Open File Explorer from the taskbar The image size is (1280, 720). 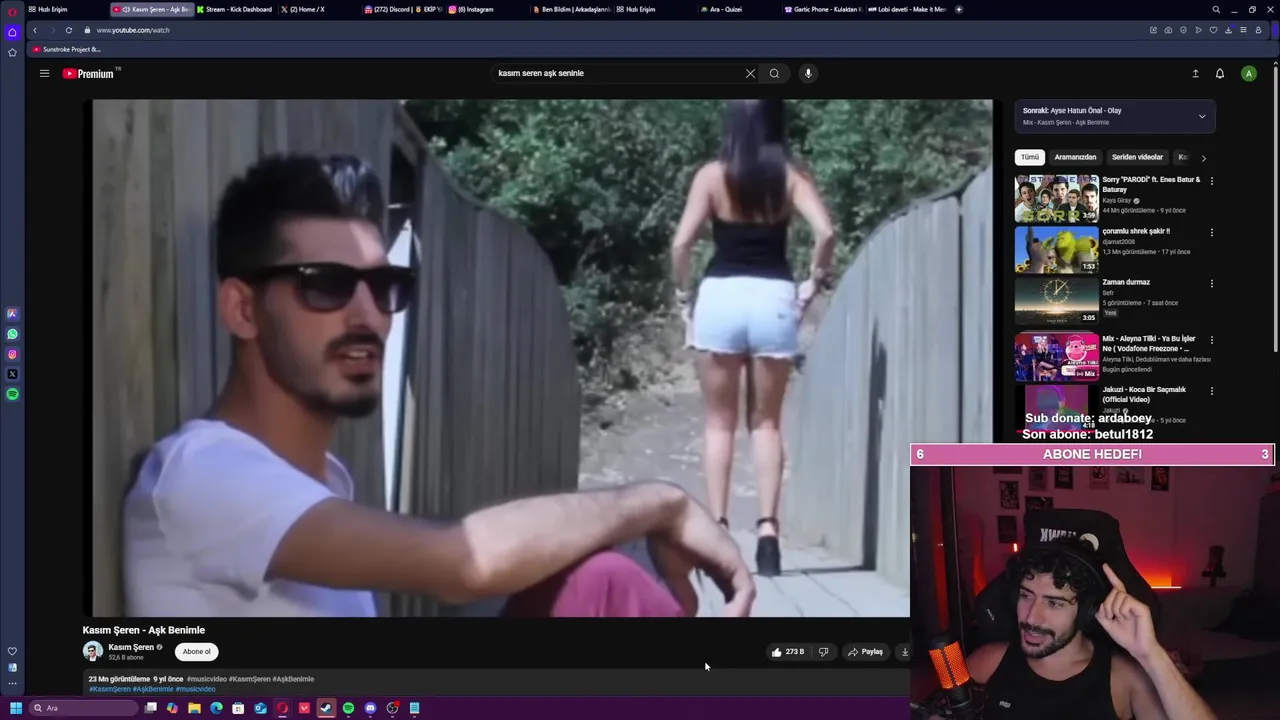point(194,708)
